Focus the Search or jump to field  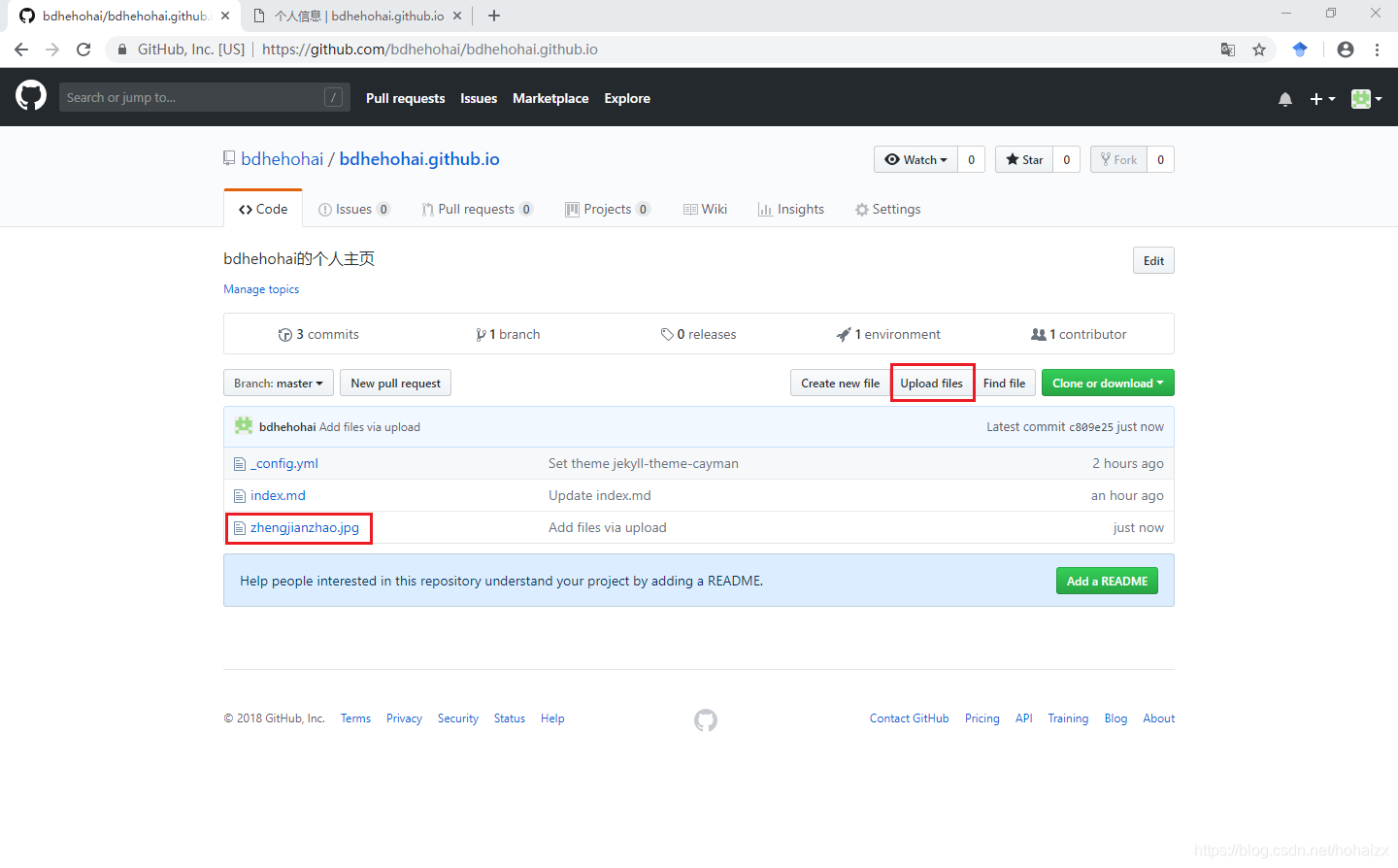click(x=205, y=97)
